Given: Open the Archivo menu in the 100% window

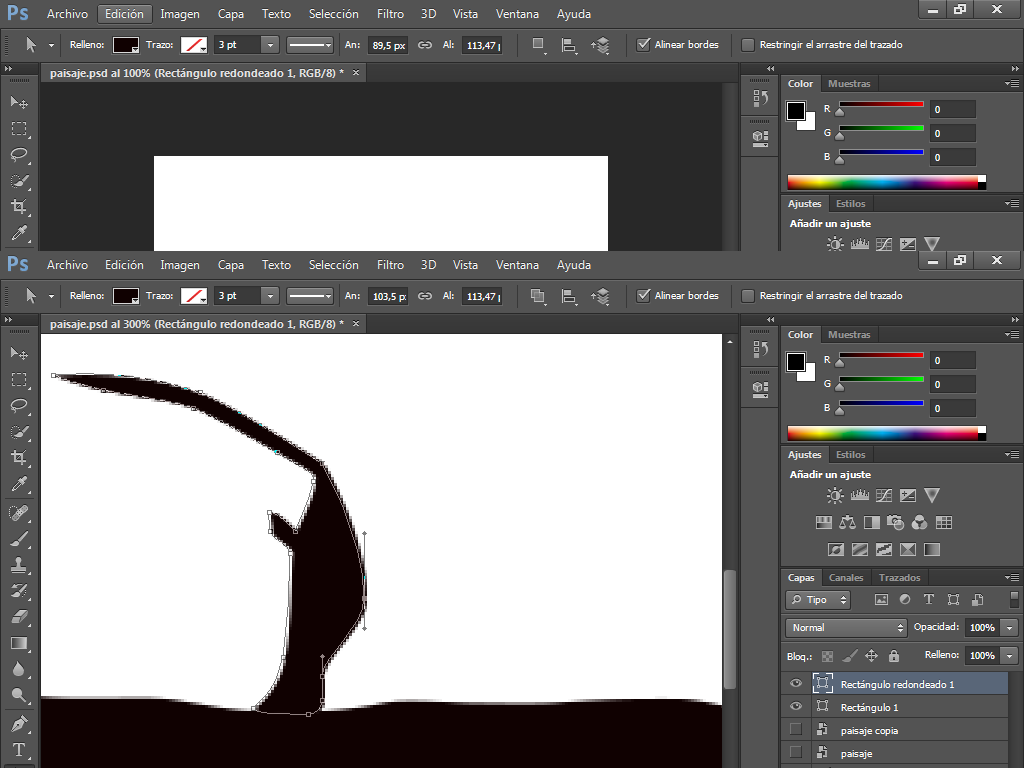Looking at the screenshot, I should [x=67, y=14].
